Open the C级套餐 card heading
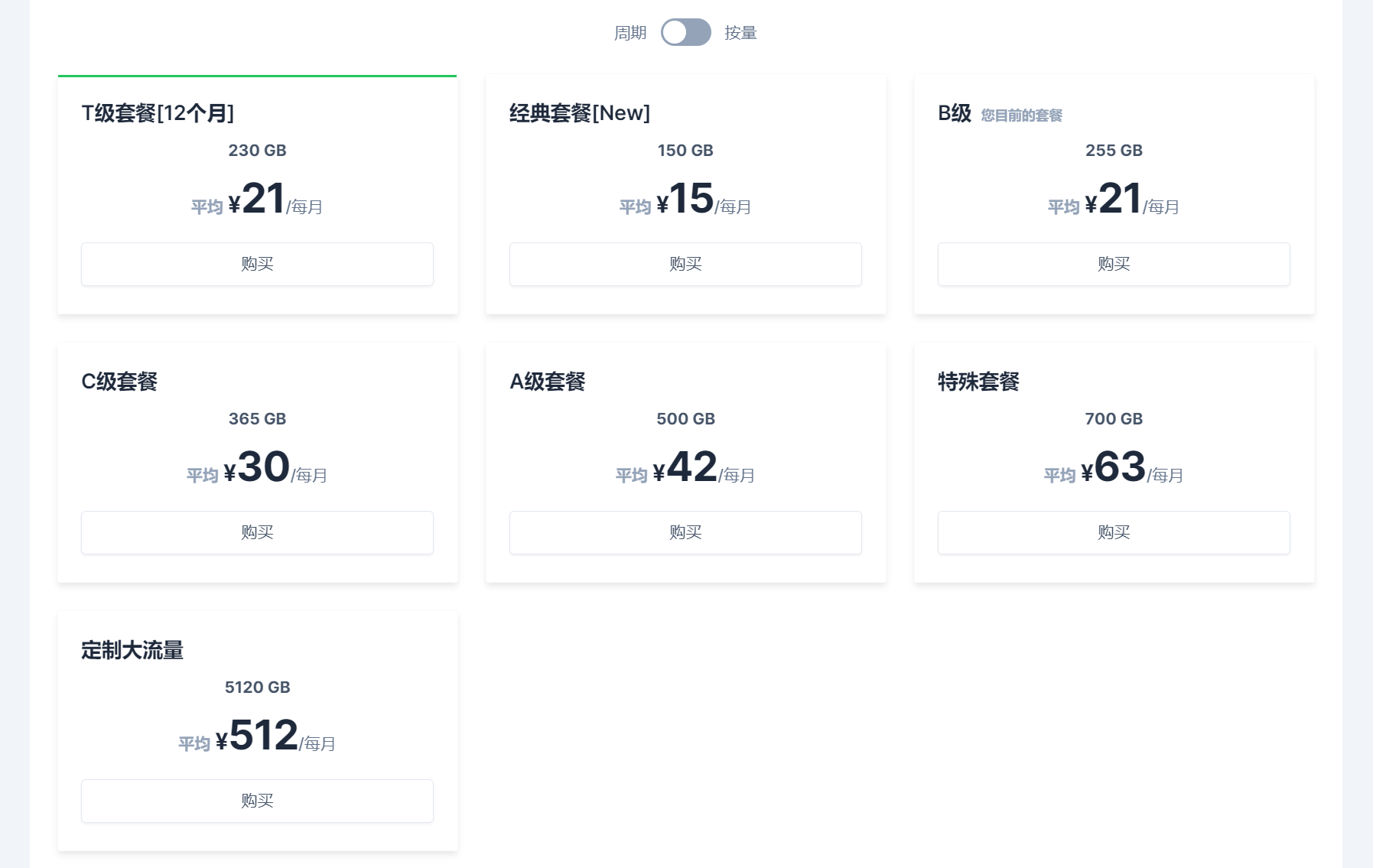The height and width of the screenshot is (868, 1373). coord(119,382)
